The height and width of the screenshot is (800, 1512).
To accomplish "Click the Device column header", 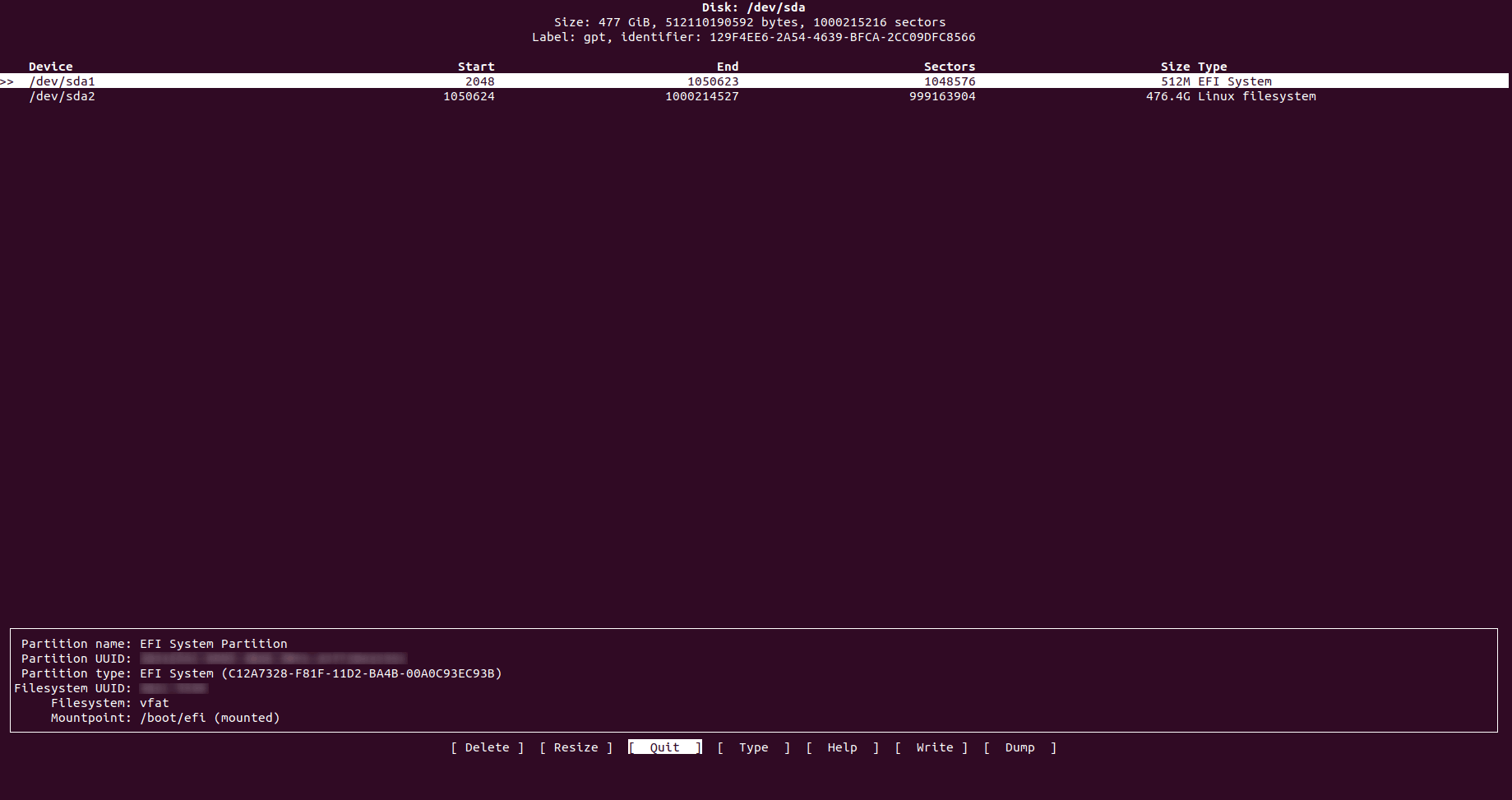I will tap(50, 66).
